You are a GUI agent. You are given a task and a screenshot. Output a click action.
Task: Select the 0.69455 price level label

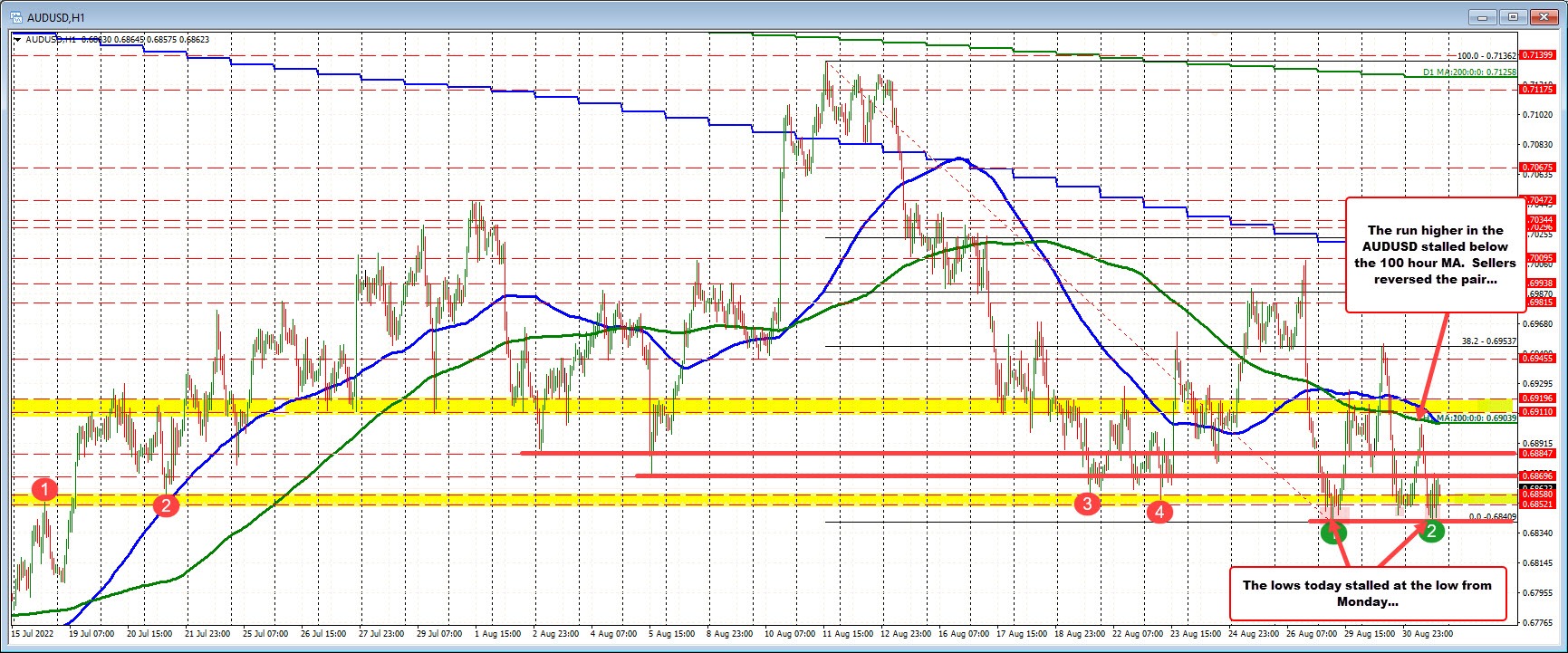tap(1538, 359)
